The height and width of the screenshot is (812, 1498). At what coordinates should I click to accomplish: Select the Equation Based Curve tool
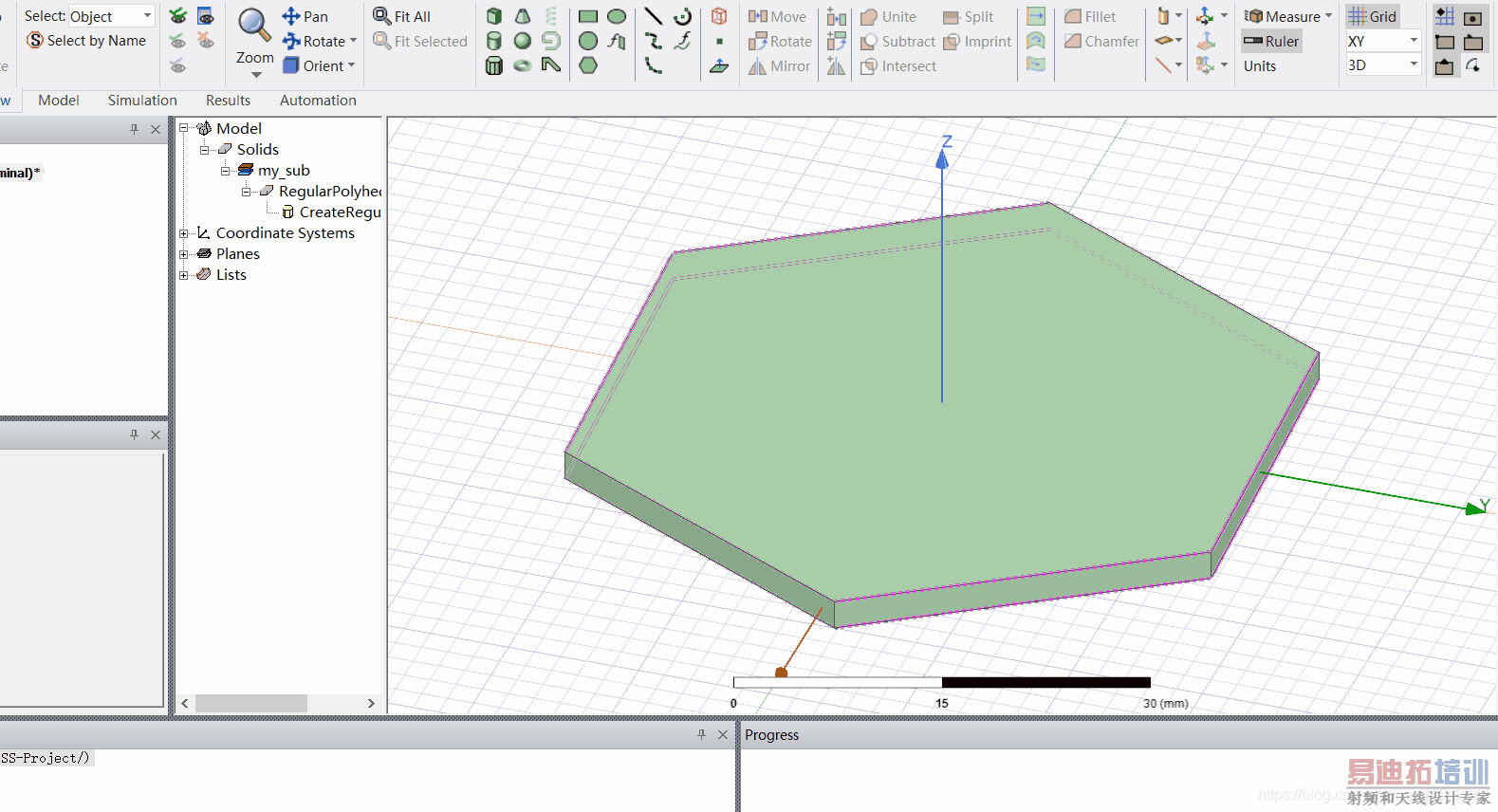tap(682, 41)
